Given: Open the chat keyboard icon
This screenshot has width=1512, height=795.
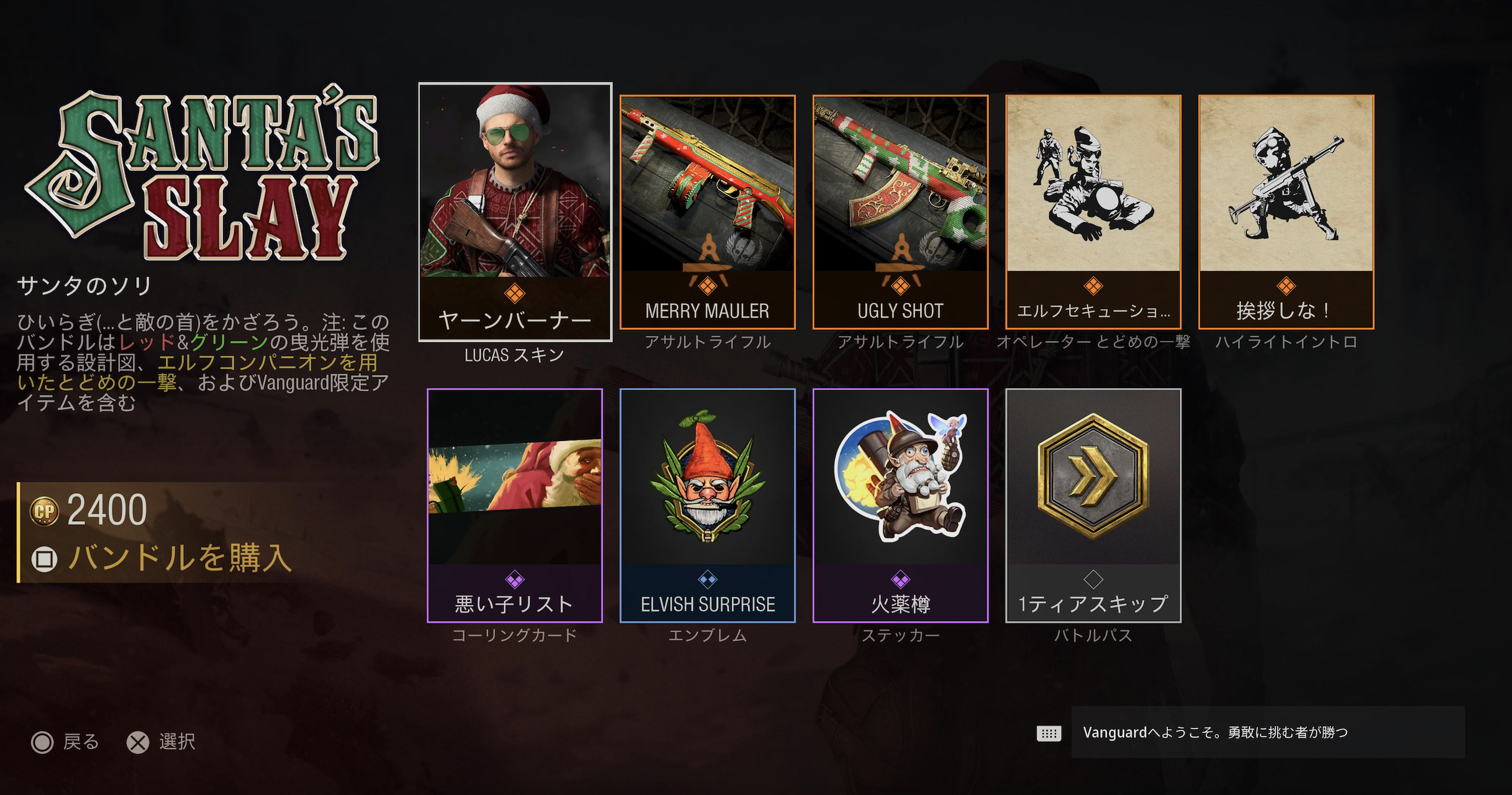Looking at the screenshot, I should (1049, 734).
